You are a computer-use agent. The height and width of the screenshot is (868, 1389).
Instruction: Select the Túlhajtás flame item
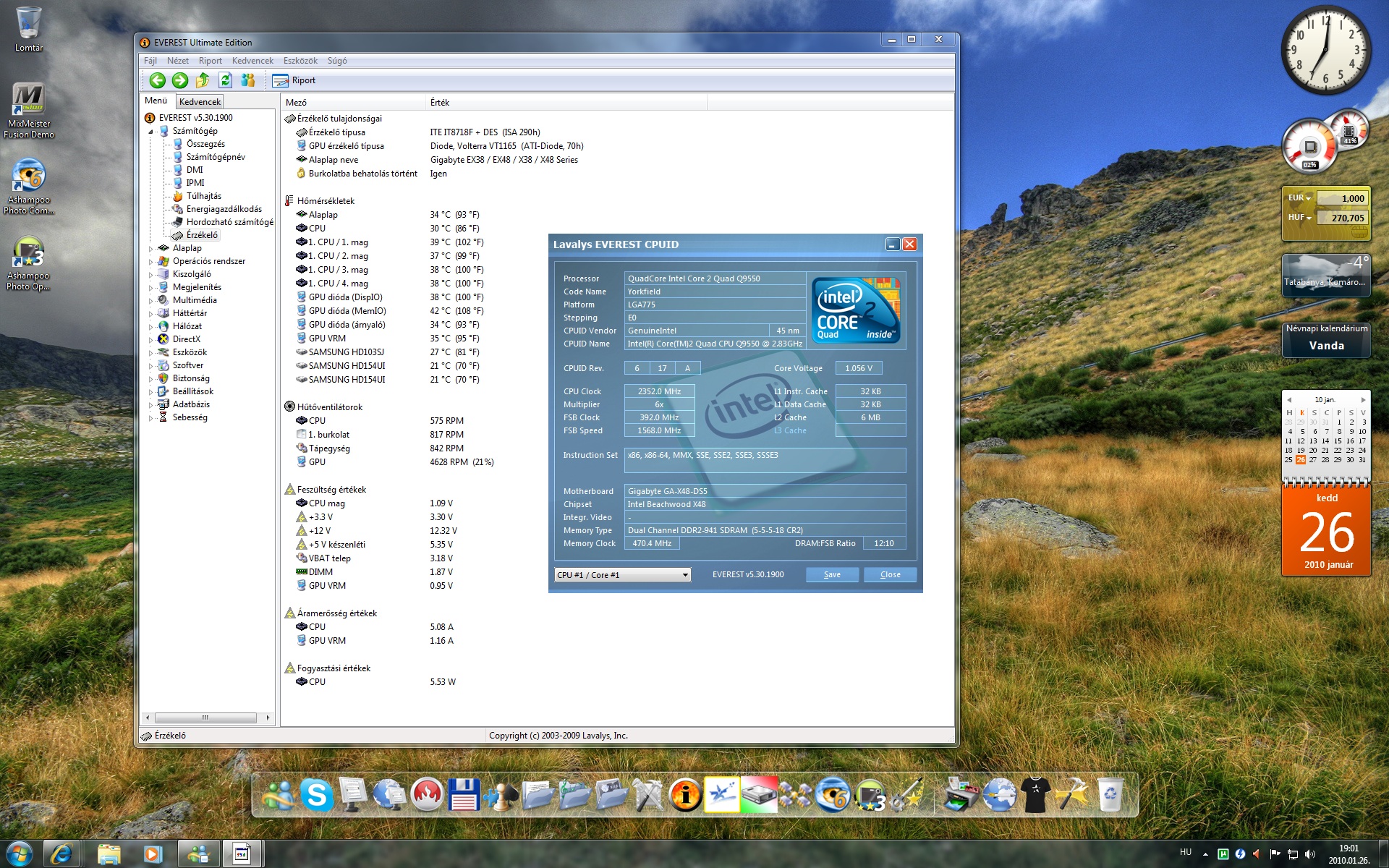tap(203, 196)
